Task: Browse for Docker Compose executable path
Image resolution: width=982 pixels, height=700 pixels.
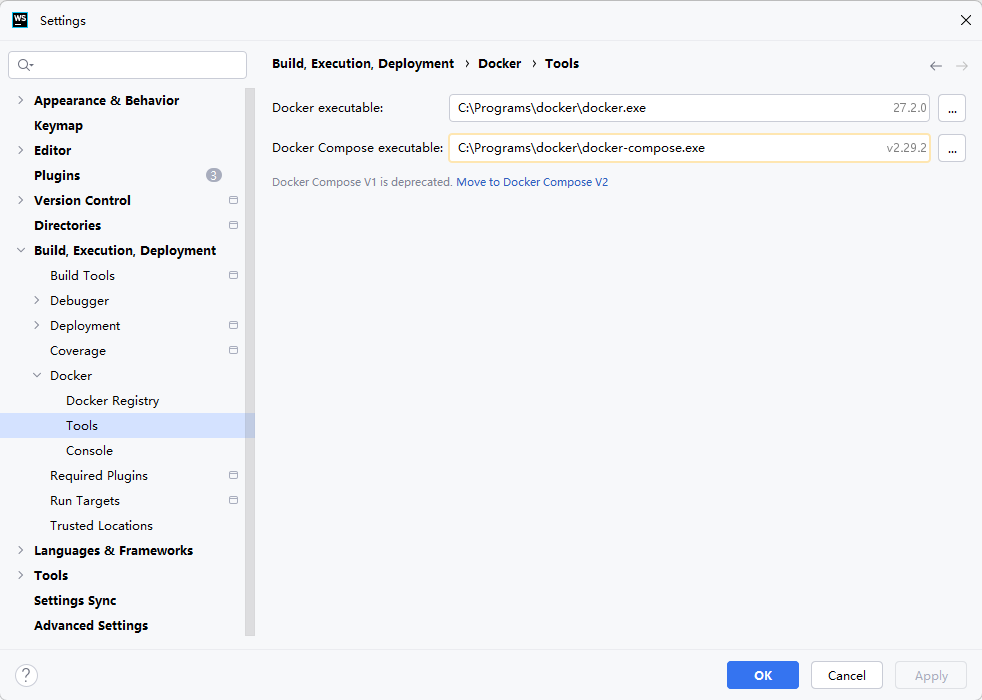Action: [951, 148]
